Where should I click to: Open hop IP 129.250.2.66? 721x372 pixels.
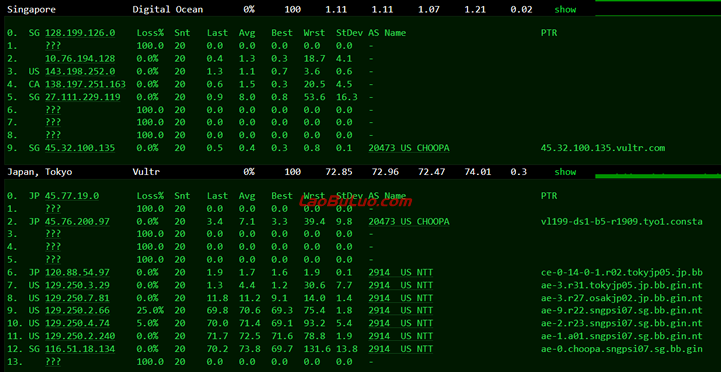[x=77, y=310]
